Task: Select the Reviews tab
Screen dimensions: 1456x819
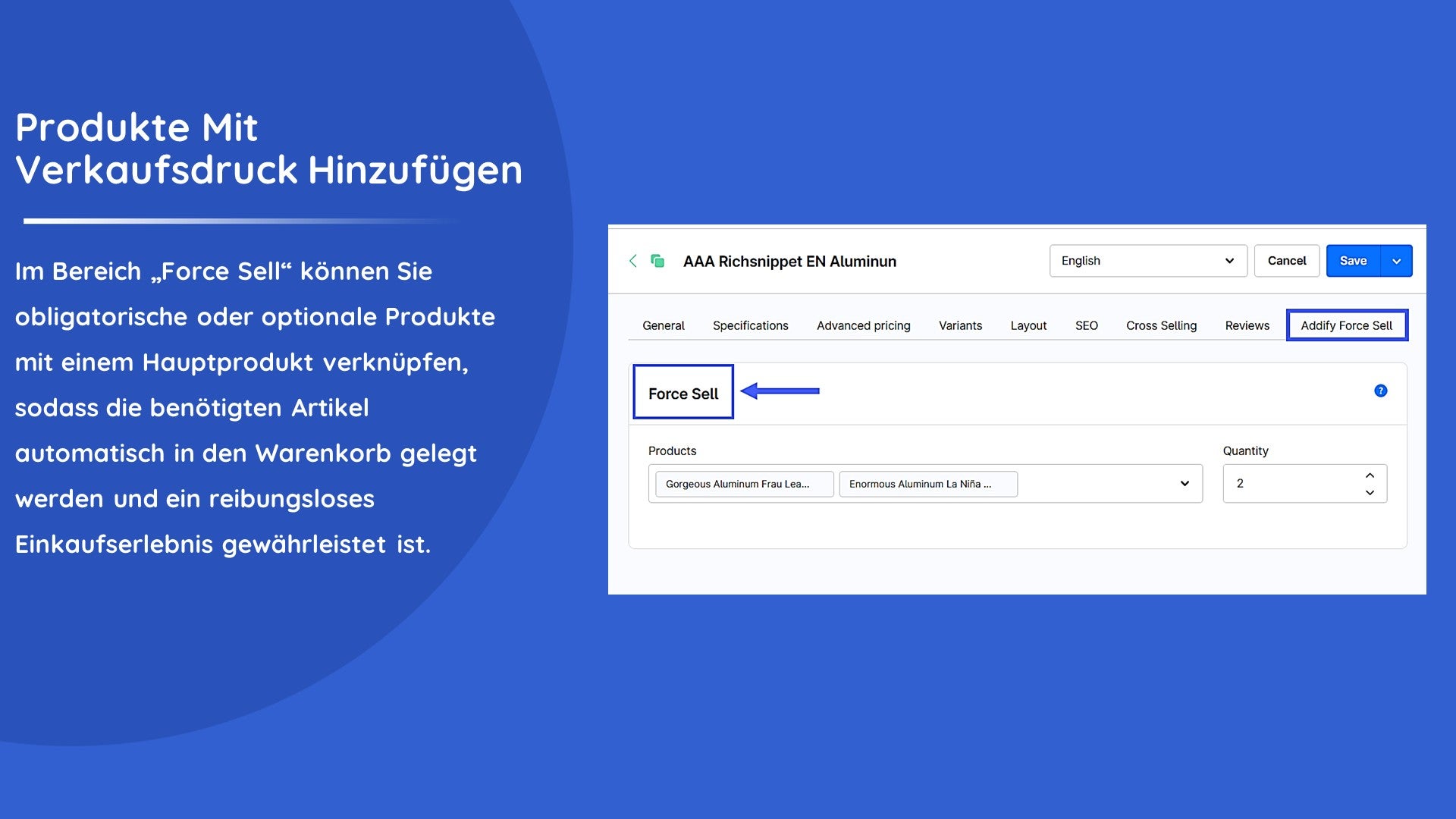Action: tap(1247, 325)
